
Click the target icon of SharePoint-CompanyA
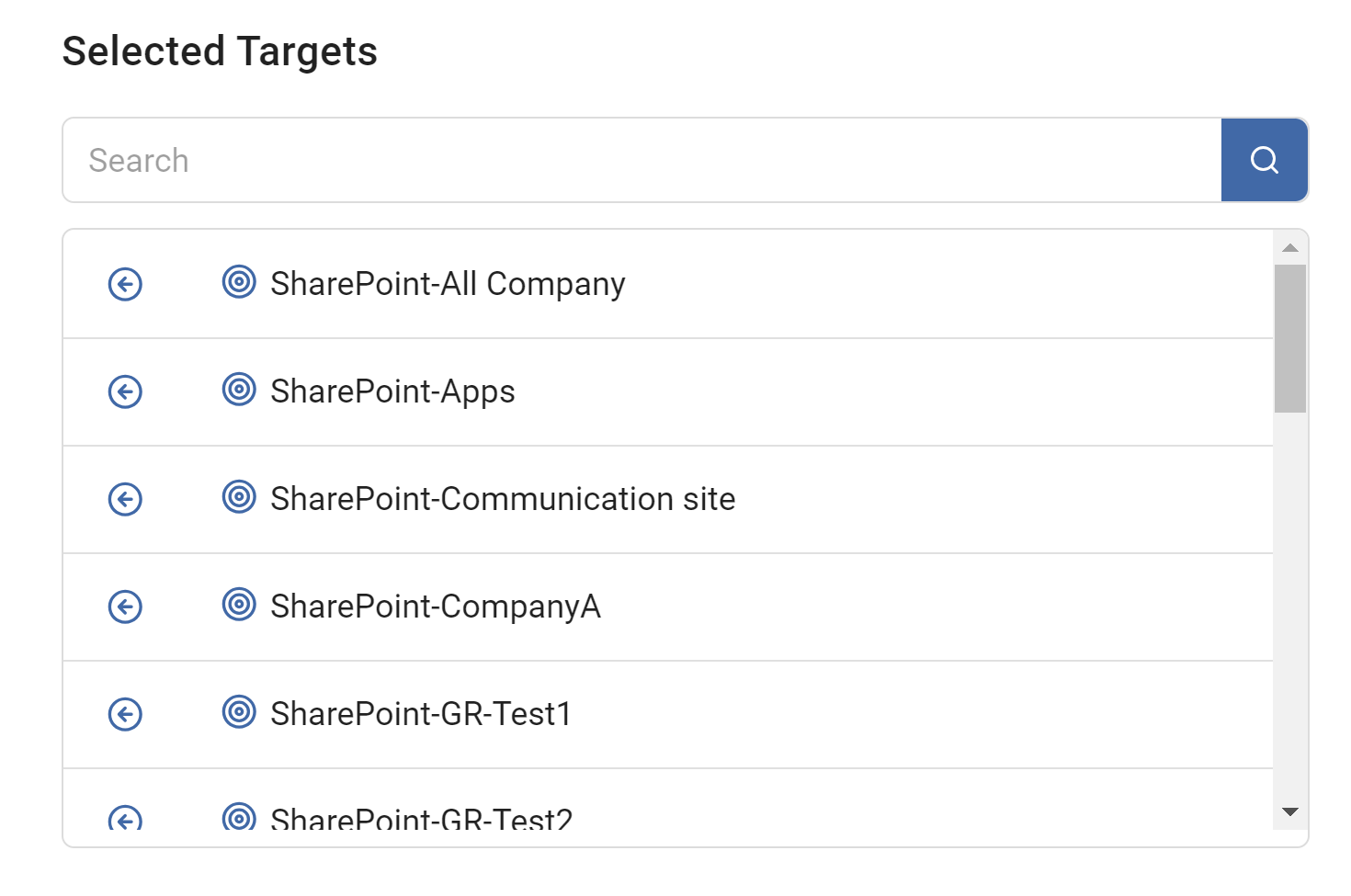[x=239, y=604]
